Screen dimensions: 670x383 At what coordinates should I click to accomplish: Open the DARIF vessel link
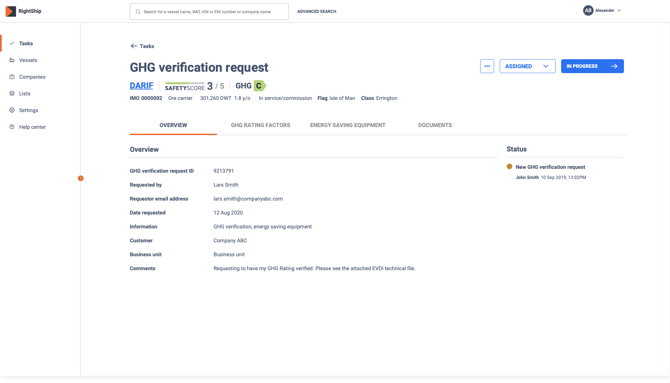(x=141, y=85)
